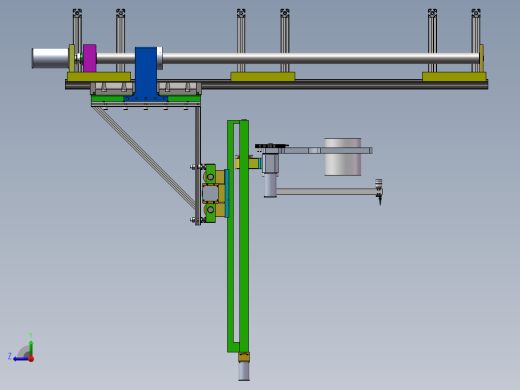Select the magenta shaft coupling

(x=90, y=58)
